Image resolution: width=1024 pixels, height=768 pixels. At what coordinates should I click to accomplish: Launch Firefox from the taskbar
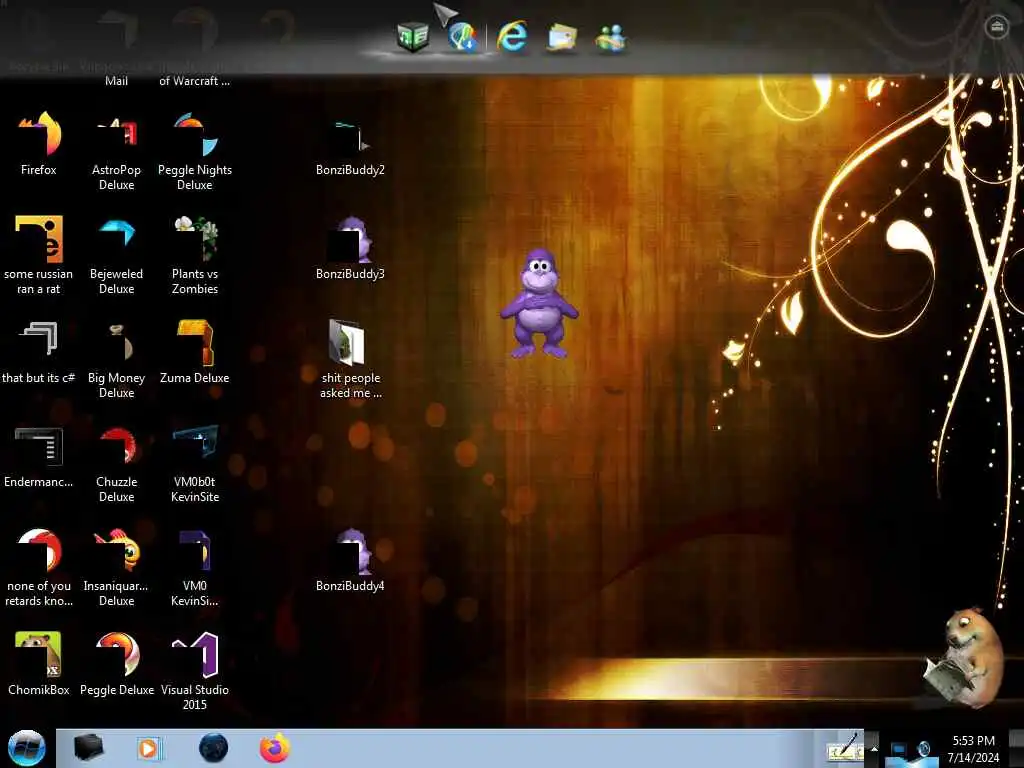[275, 748]
